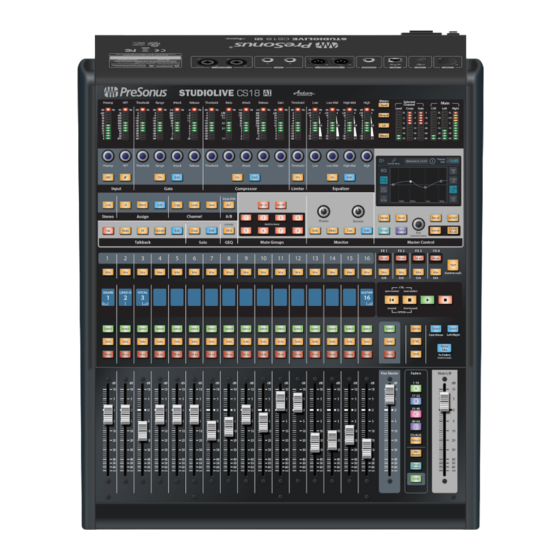Click the return-to-start transport button
This screenshot has width=560, height=560.
(391, 300)
